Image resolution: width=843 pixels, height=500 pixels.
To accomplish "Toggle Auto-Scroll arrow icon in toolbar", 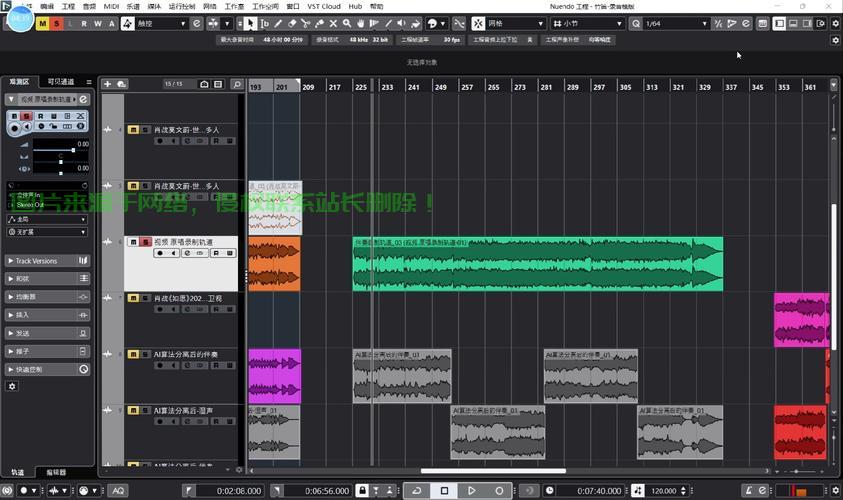I will (213, 24).
